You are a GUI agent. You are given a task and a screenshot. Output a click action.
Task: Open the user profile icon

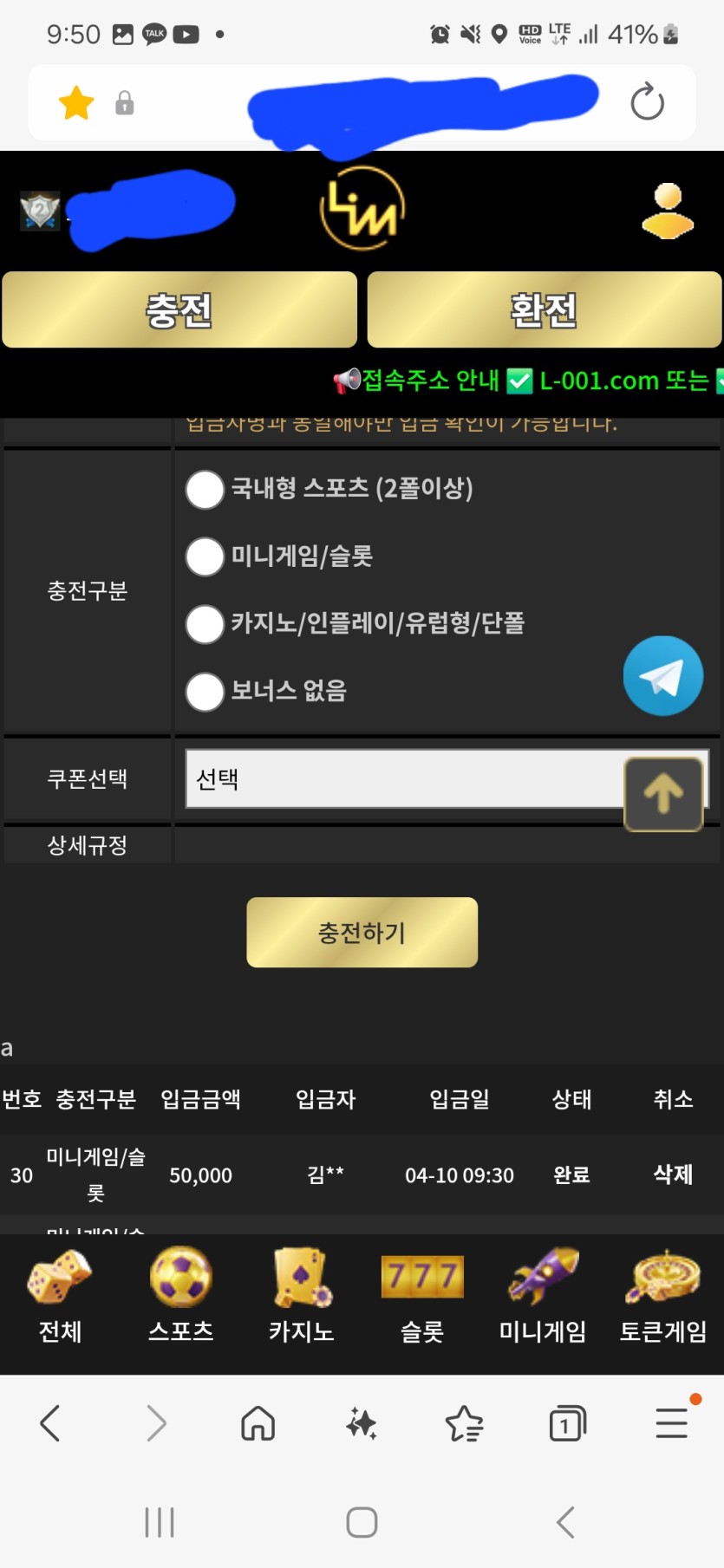[x=667, y=211]
